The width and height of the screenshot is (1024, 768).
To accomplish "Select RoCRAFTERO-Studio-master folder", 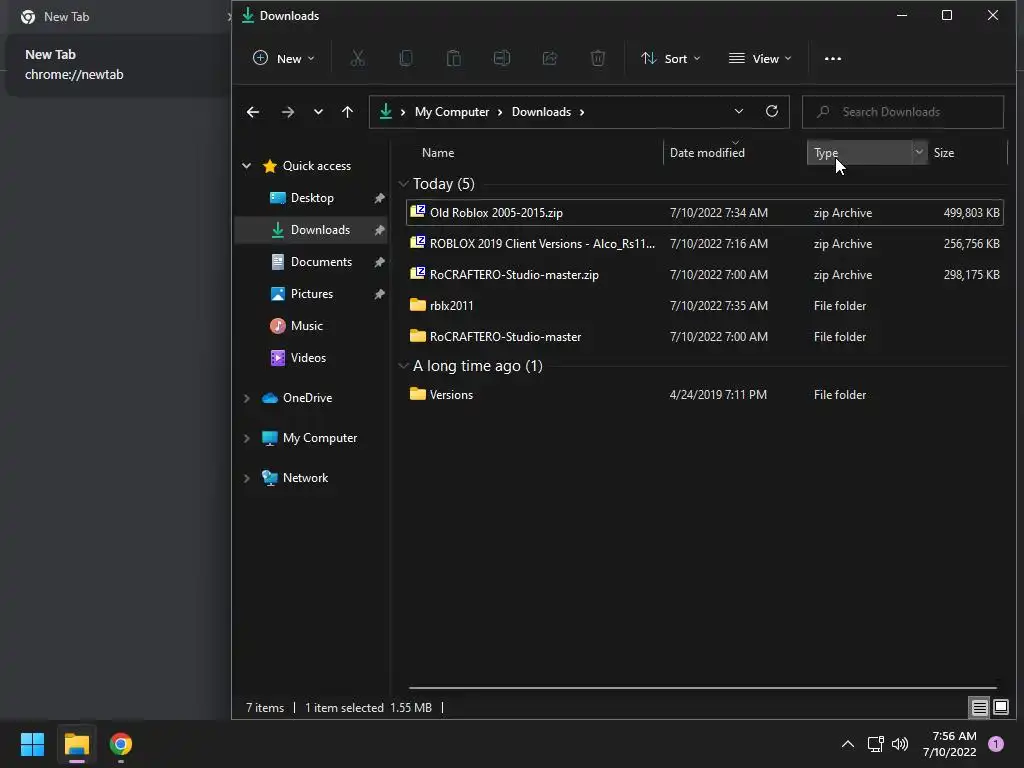I will point(705,337).
